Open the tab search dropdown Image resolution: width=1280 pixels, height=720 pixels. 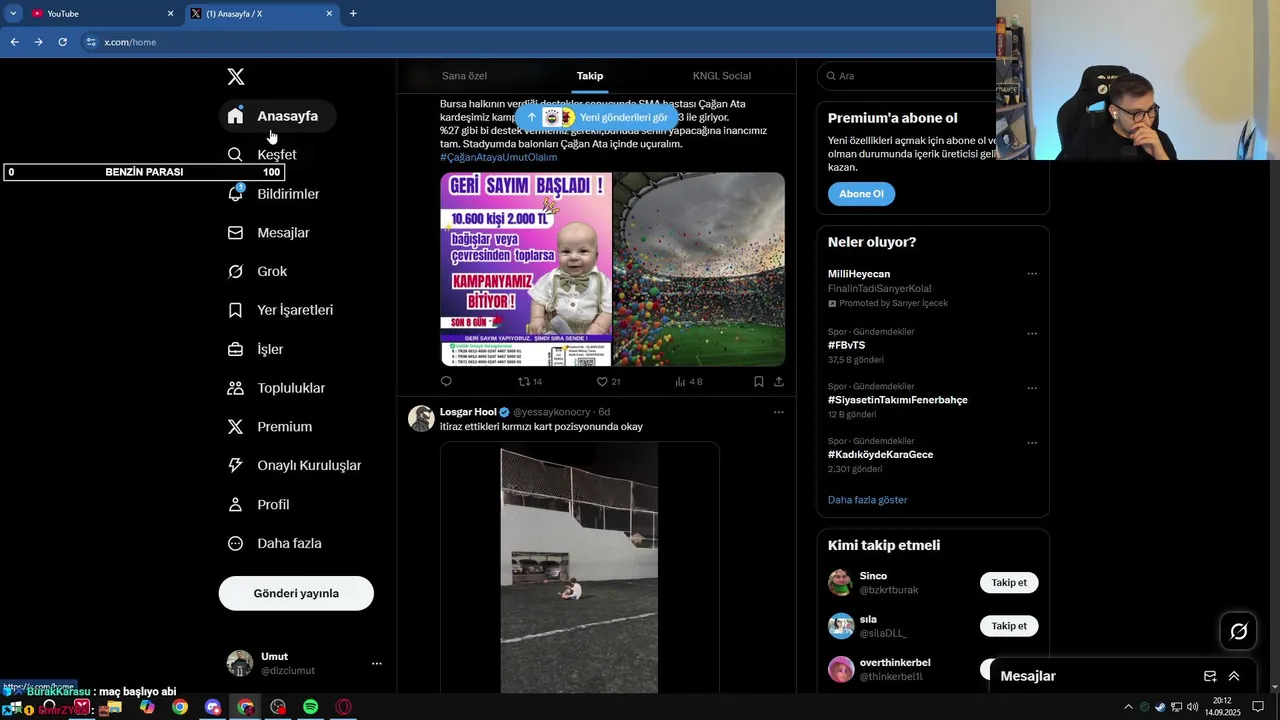13,14
